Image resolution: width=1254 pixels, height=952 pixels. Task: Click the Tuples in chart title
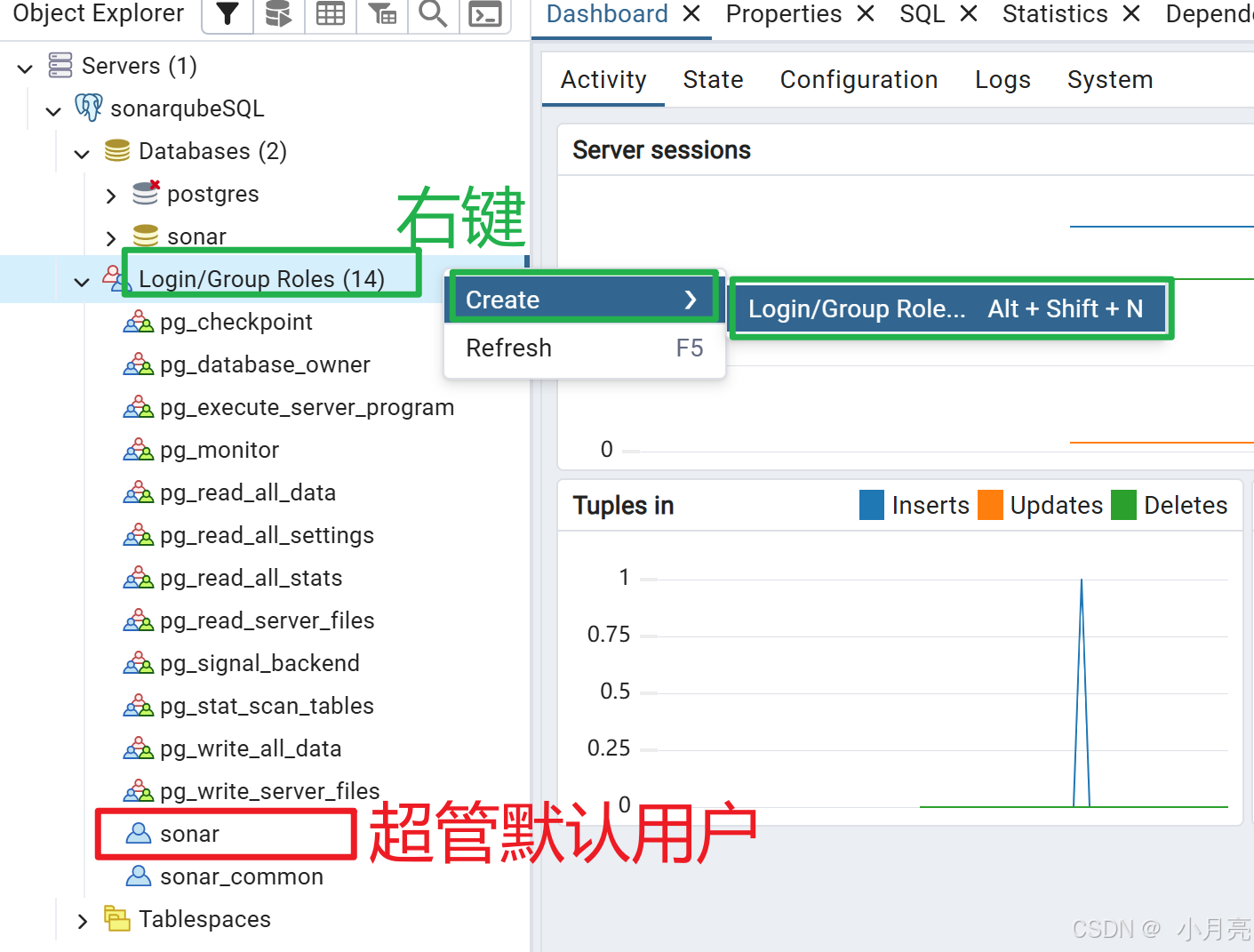623,506
